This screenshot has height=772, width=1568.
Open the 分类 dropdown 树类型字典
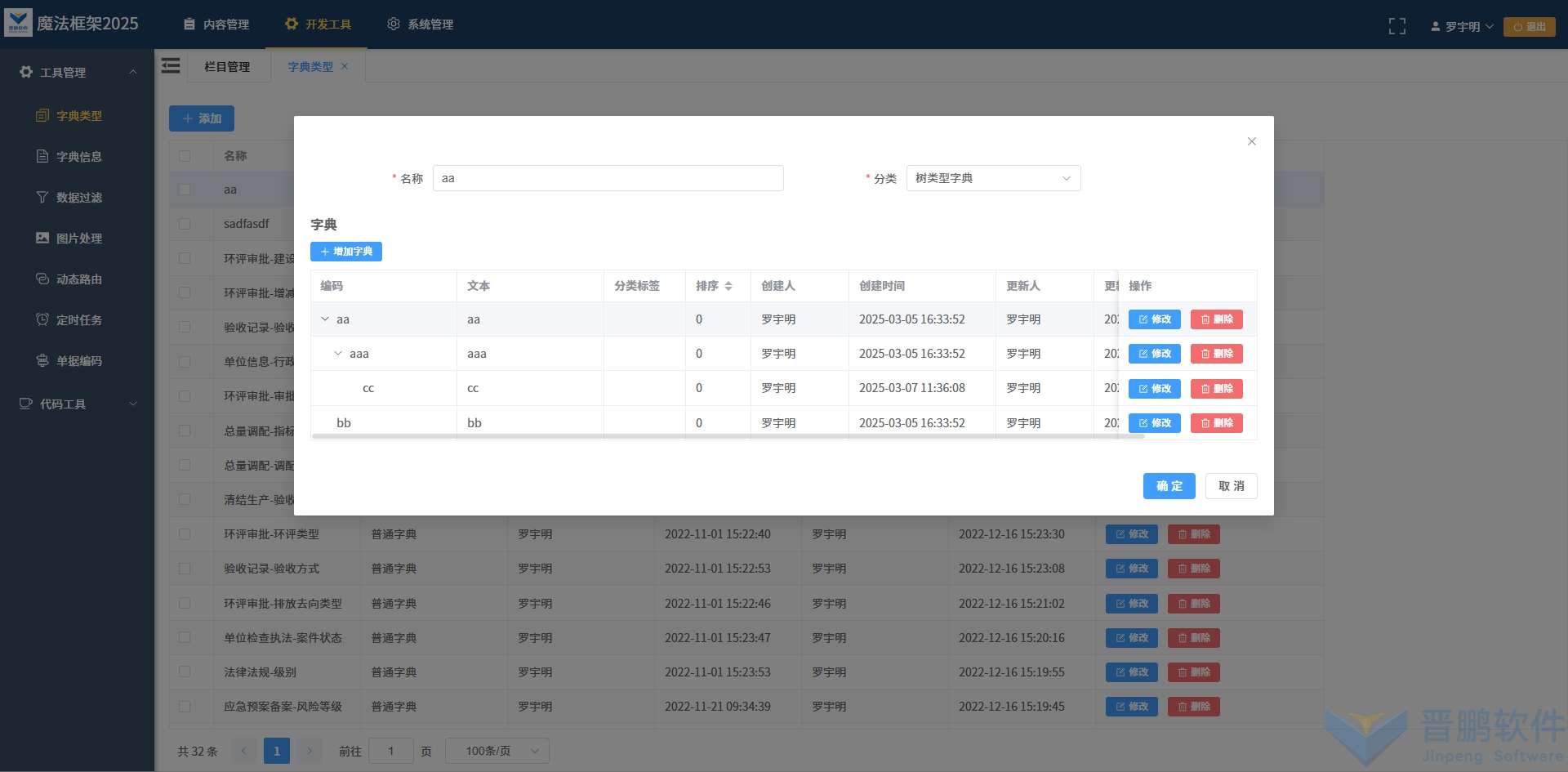pyautogui.click(x=993, y=178)
